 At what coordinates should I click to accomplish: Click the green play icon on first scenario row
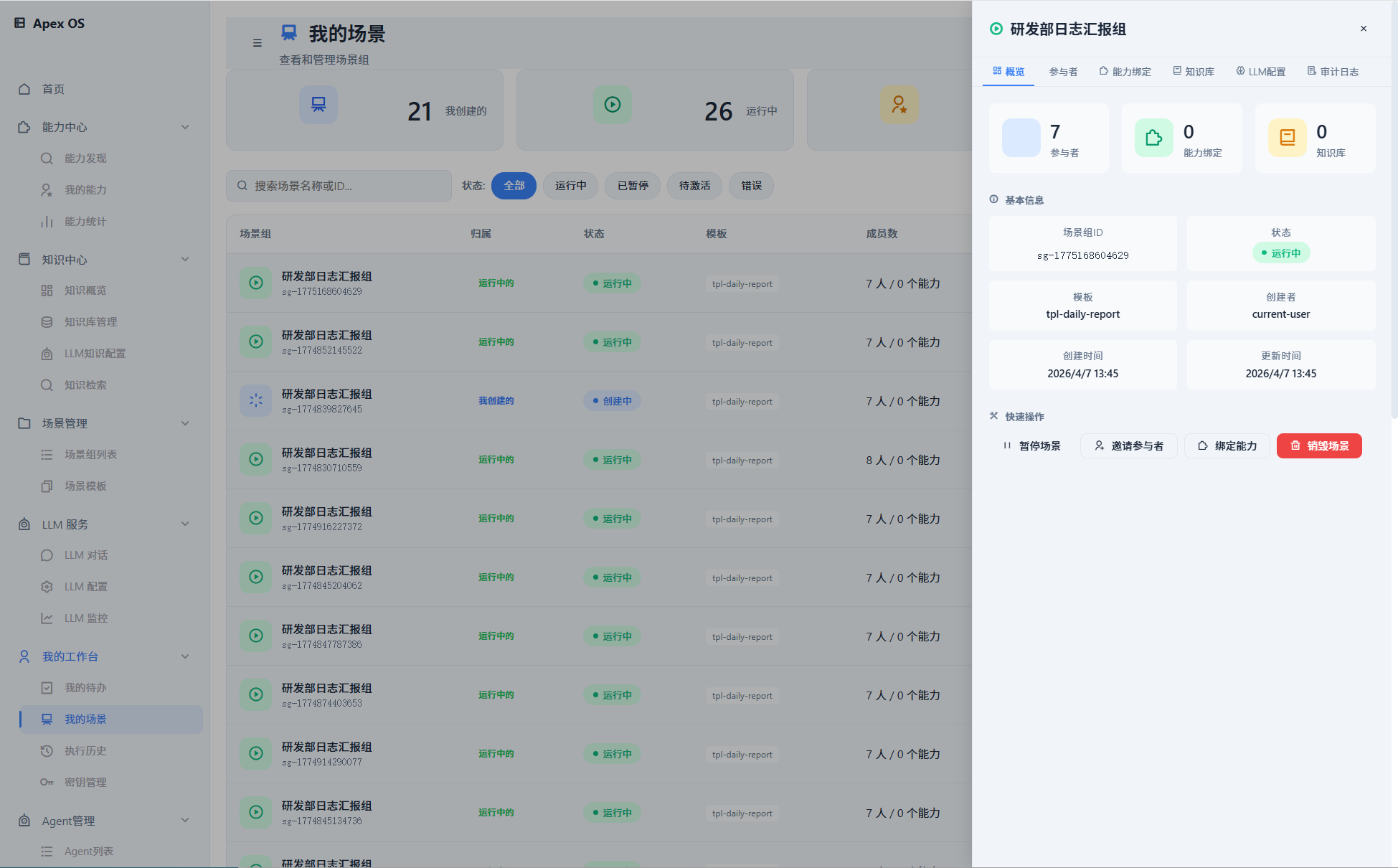click(x=255, y=283)
